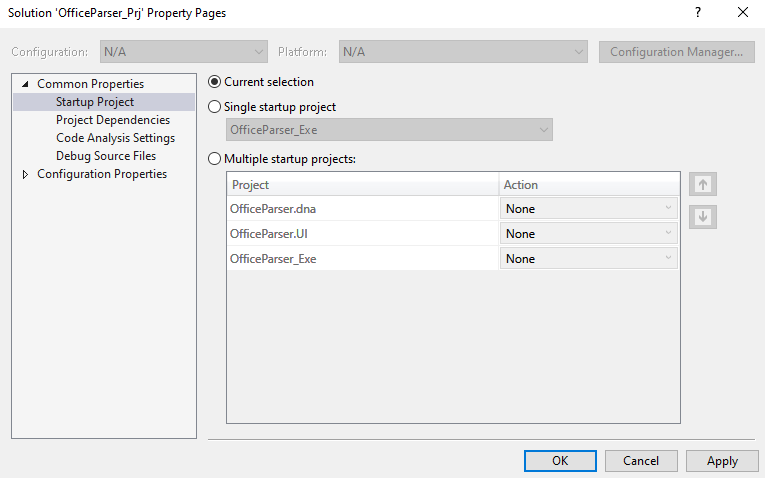Click the OK button
The width and height of the screenshot is (765, 478).
click(x=560, y=461)
